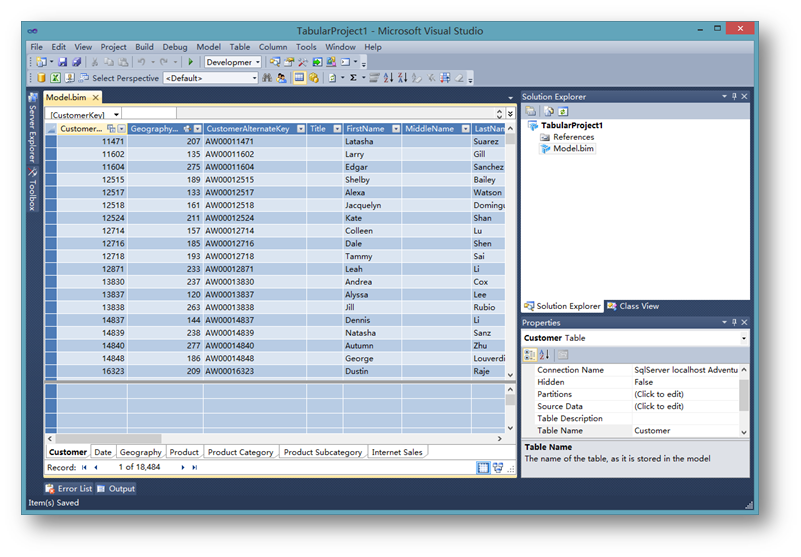The width and height of the screenshot is (801, 557).
Task: Go to the next record button
Action: pos(182,468)
